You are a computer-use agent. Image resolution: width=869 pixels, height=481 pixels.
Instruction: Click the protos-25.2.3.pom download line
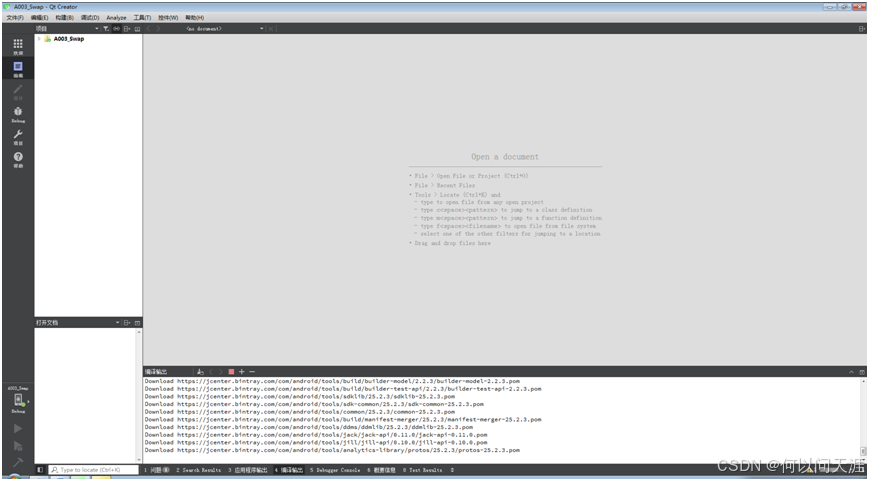click(x=332, y=450)
